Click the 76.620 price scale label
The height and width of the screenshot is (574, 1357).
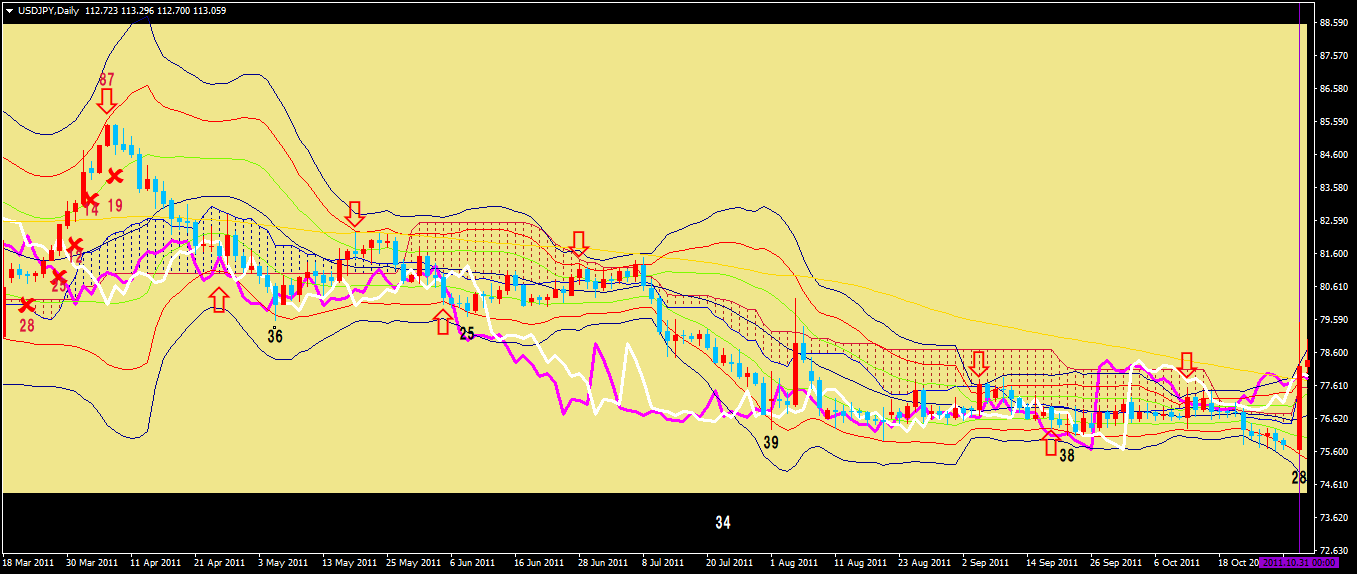click(x=1333, y=418)
